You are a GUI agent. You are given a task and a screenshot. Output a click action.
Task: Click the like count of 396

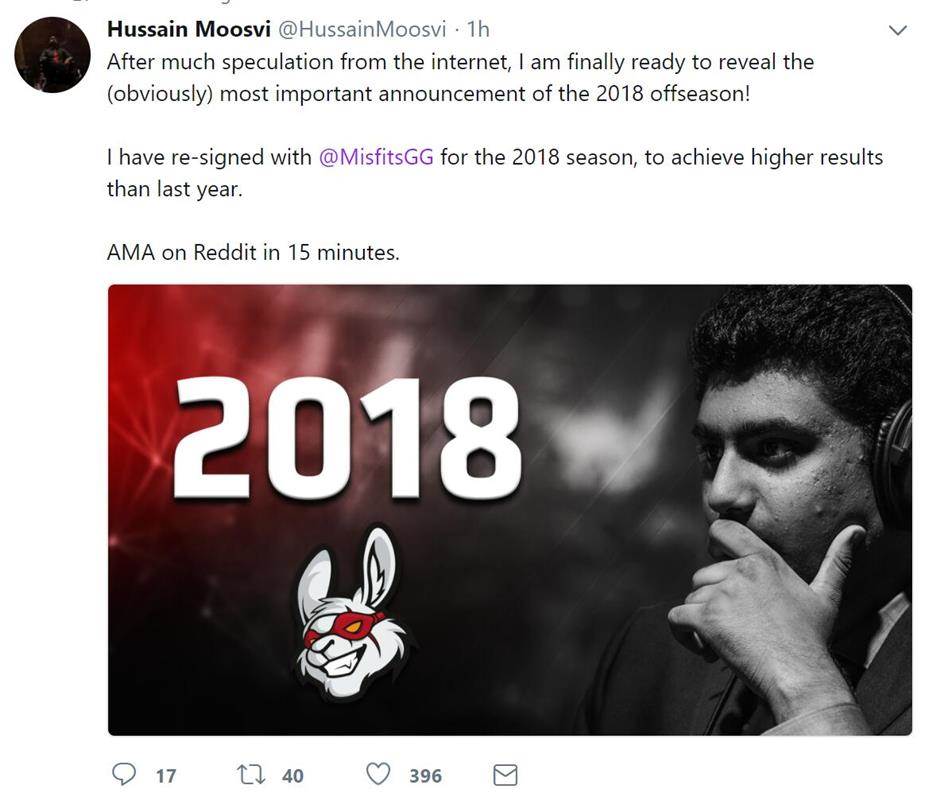click(x=425, y=775)
